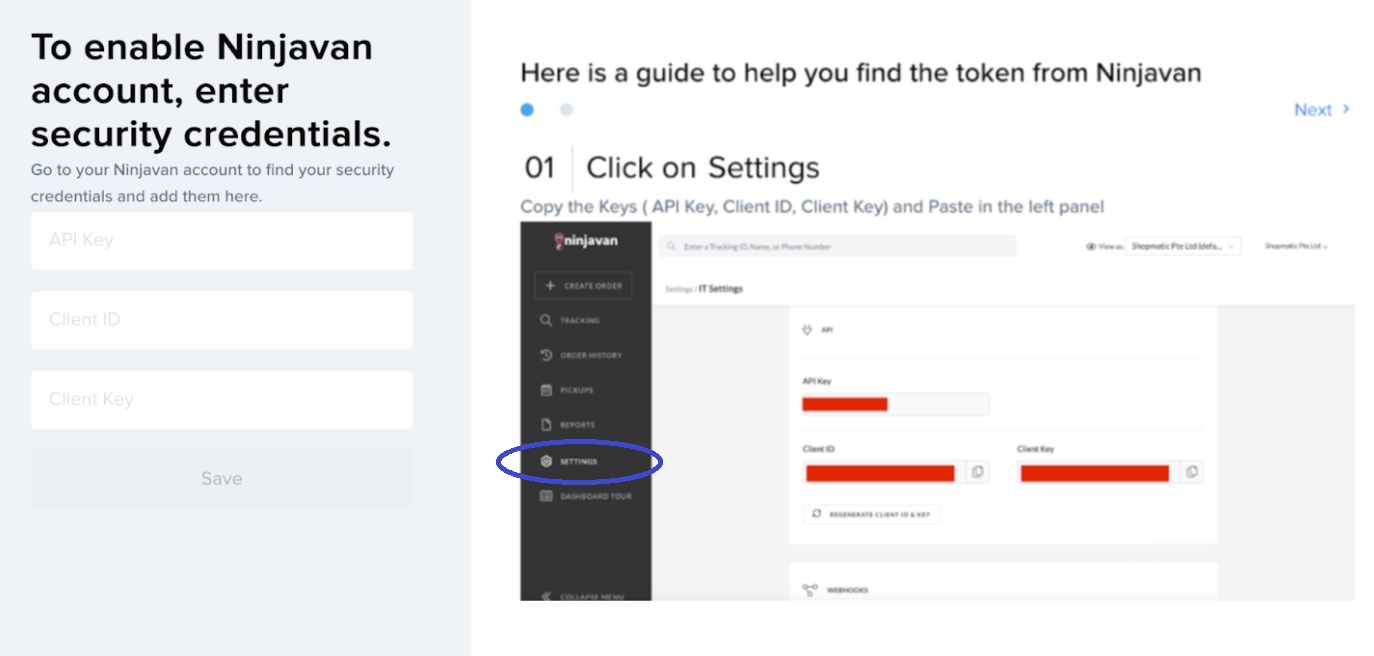Click the Tracking magnifier icon

(x=546, y=321)
